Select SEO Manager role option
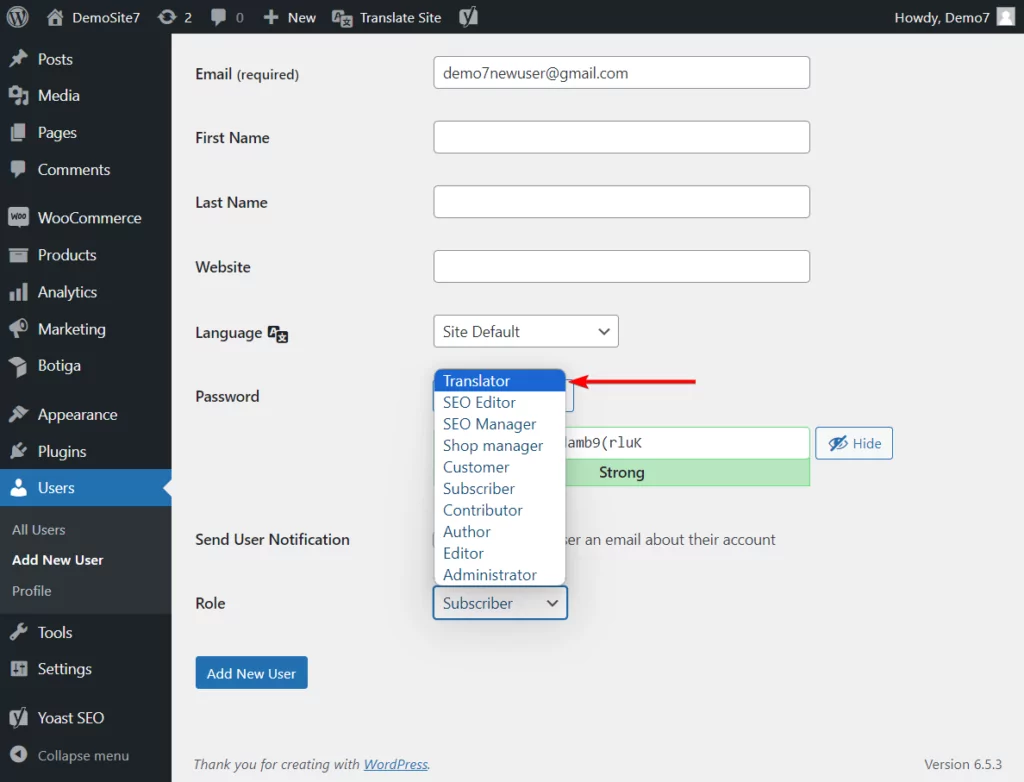The image size is (1024, 782). (500, 424)
